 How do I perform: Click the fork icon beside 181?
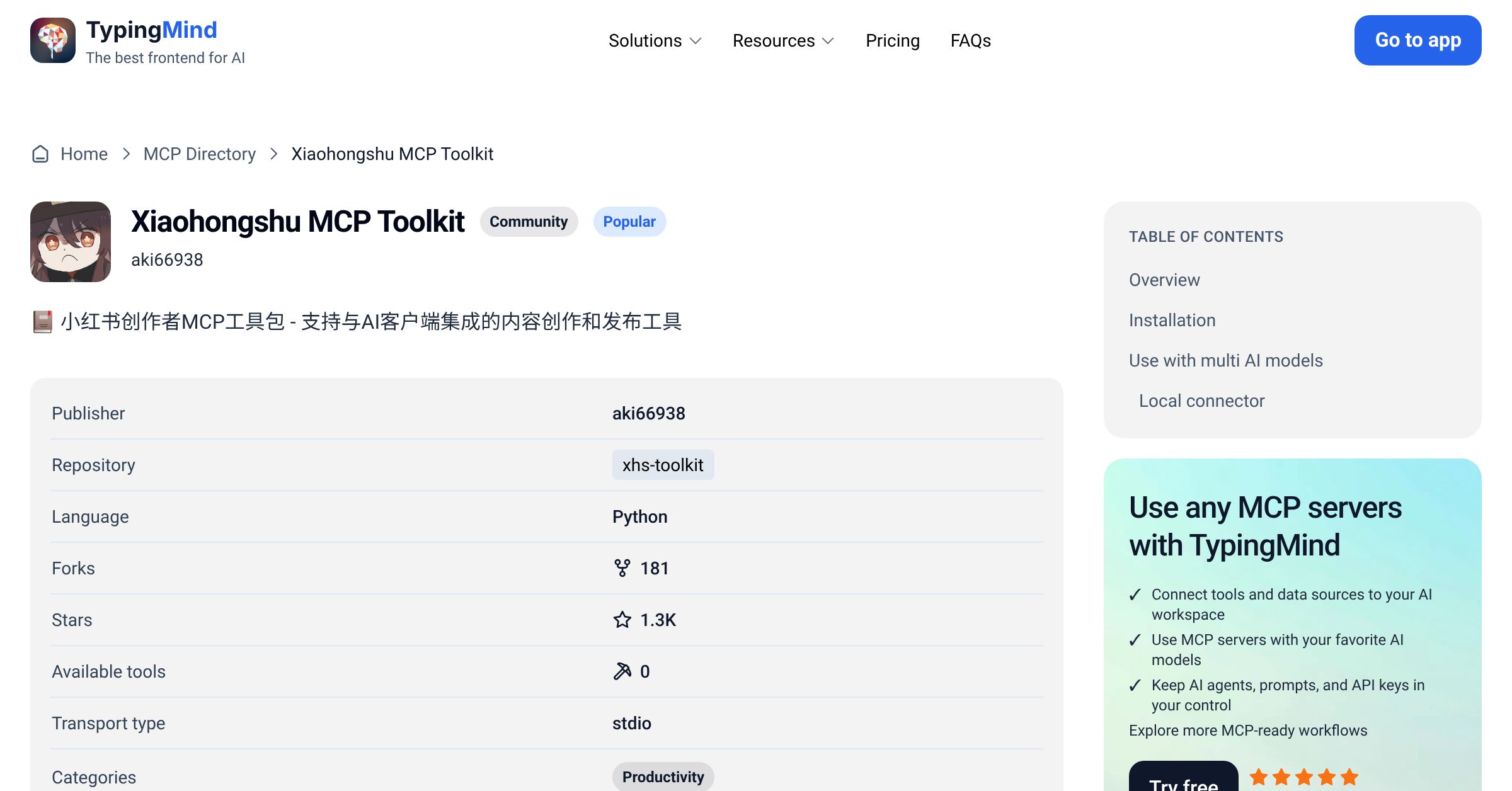point(622,568)
